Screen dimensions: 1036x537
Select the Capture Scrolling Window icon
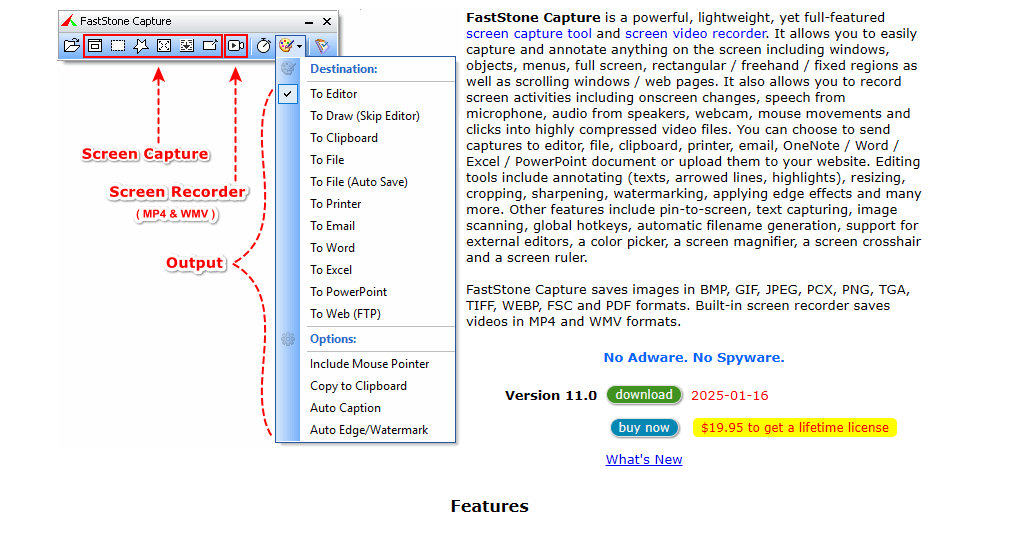187,46
